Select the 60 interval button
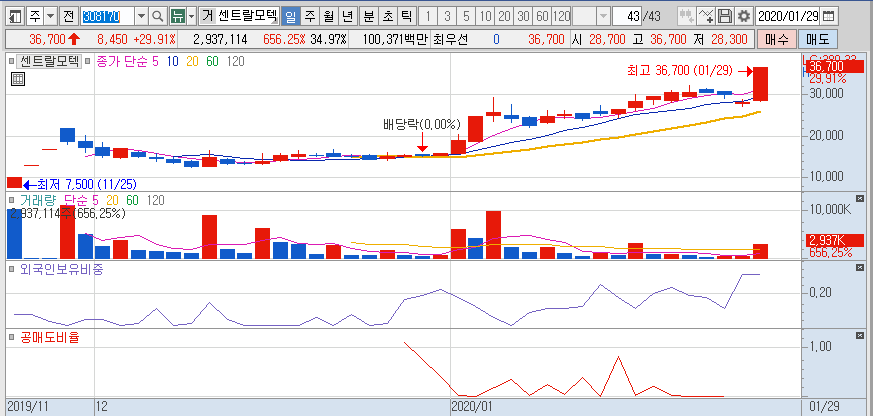873x416 pixels. click(x=542, y=17)
